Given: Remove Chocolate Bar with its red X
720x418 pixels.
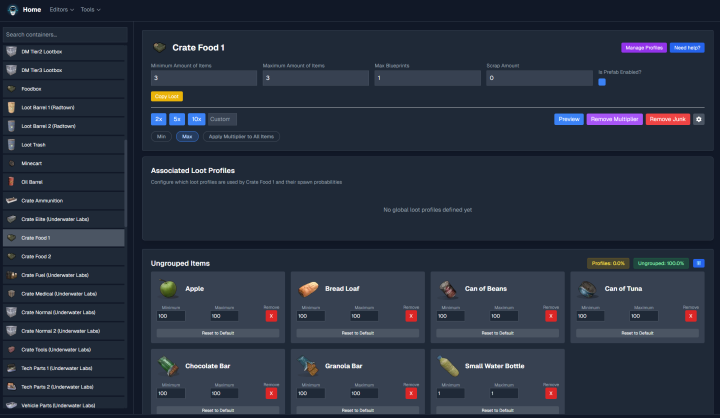Looking at the screenshot, I should point(271,393).
